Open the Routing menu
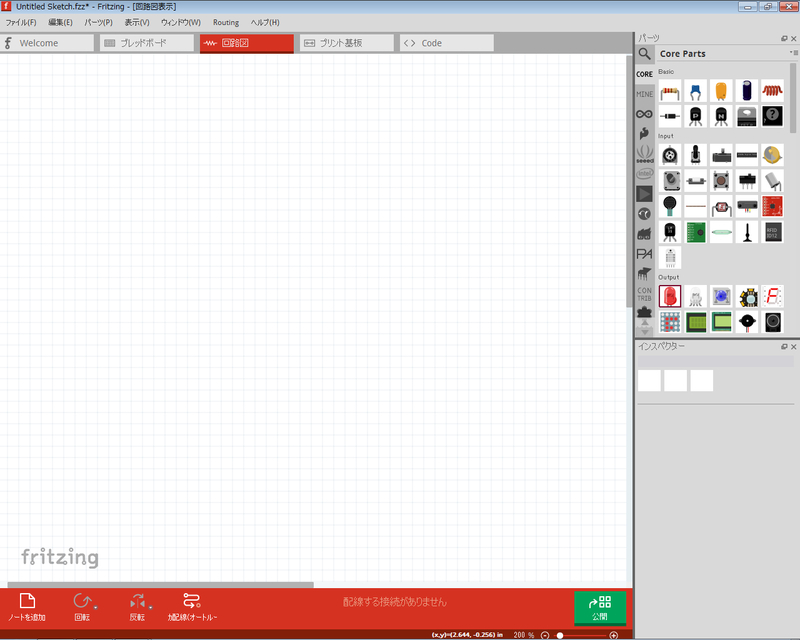Image resolution: width=800 pixels, height=640 pixels. click(x=226, y=22)
